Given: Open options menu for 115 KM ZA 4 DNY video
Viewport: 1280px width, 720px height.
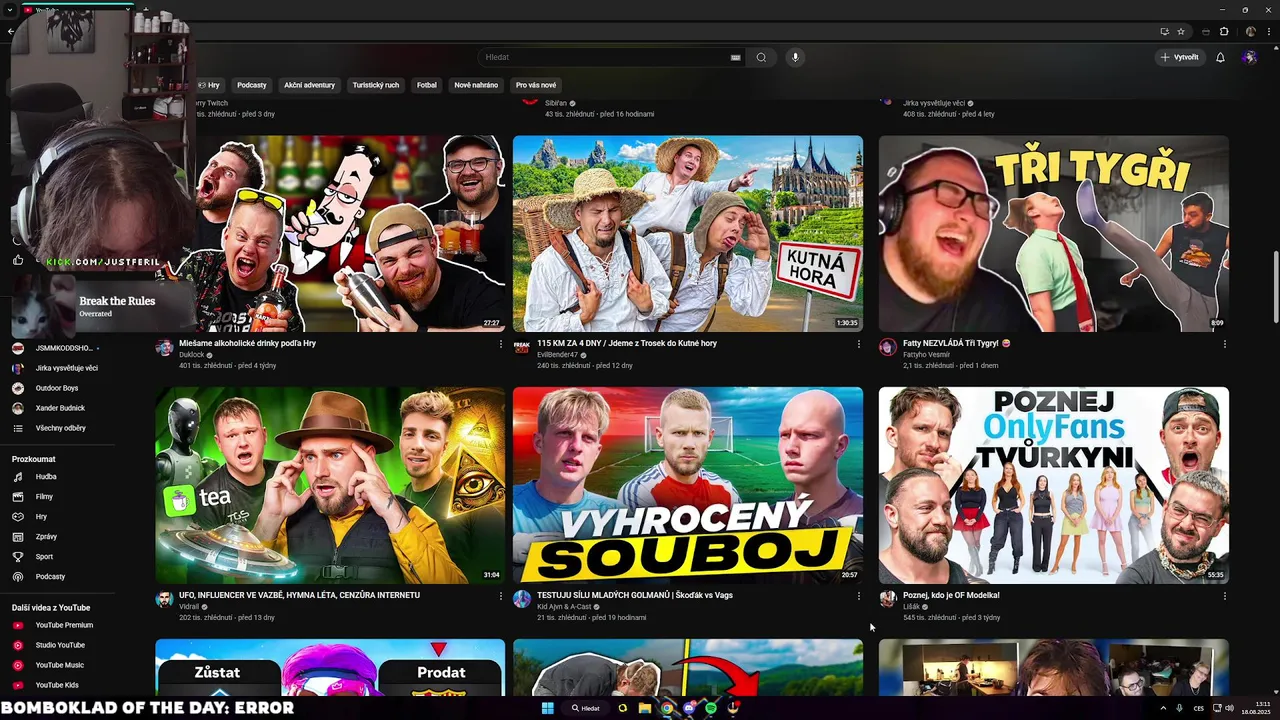Looking at the screenshot, I should point(858,344).
